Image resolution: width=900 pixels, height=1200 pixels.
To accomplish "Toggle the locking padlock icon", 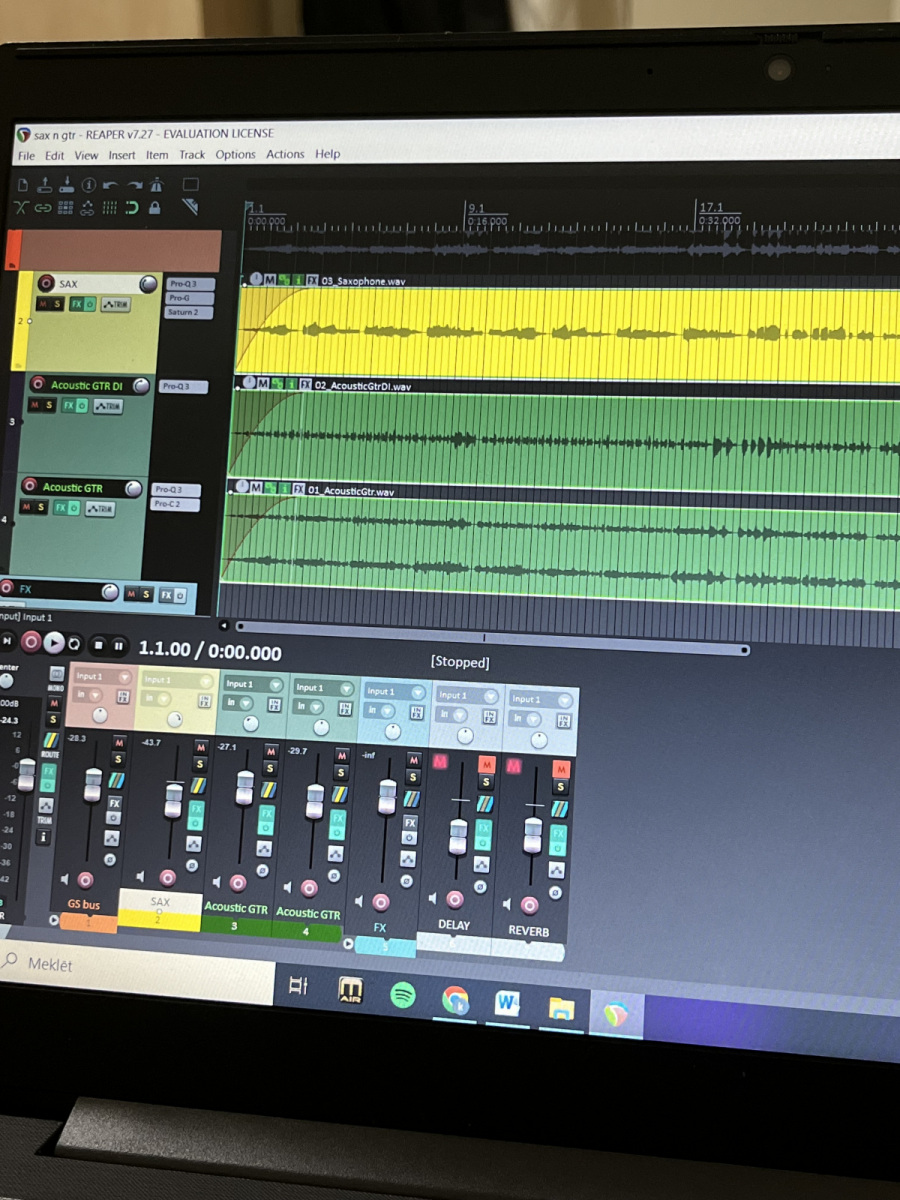I will point(155,208).
